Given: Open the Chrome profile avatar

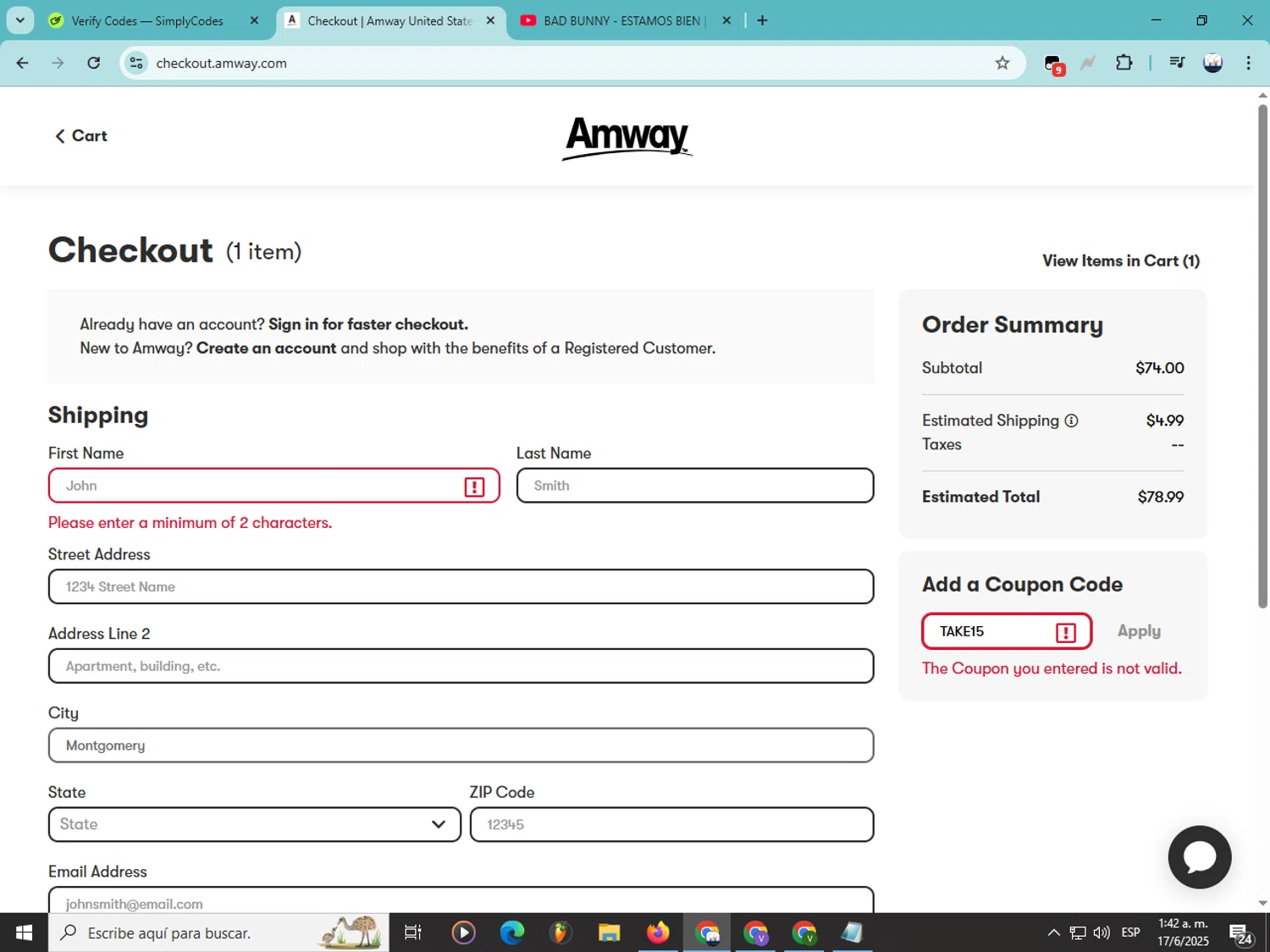Looking at the screenshot, I should (1212, 63).
